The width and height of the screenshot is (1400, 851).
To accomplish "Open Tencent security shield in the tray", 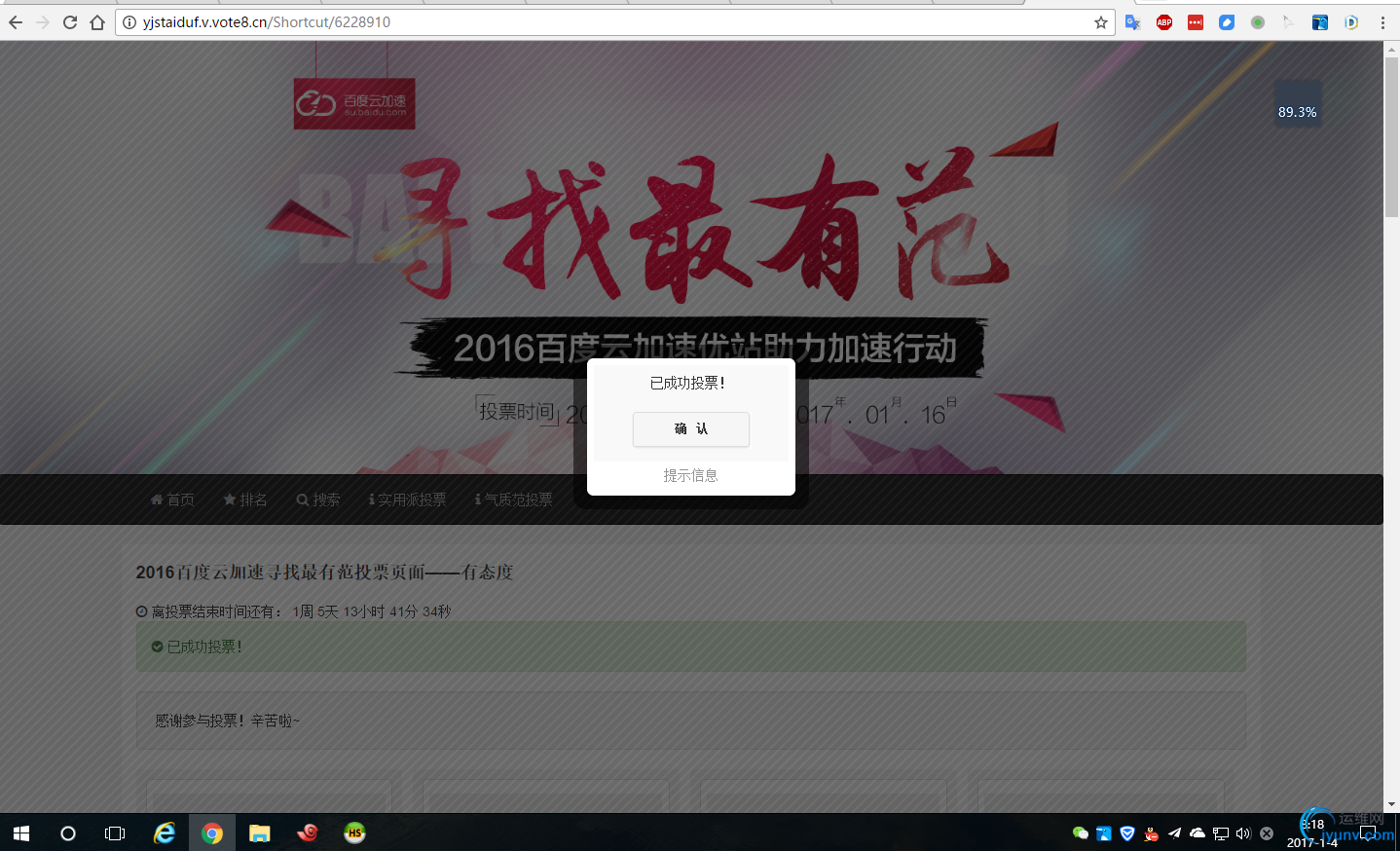I will coord(1126,833).
